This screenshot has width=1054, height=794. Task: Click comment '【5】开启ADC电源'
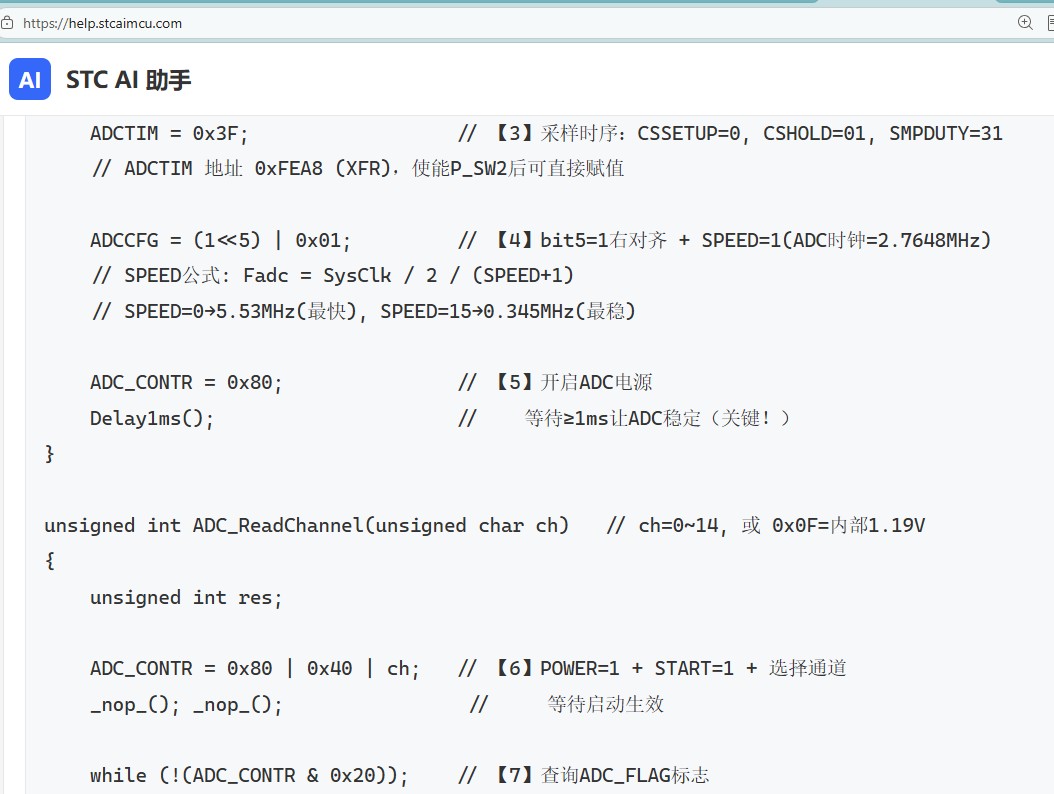coord(555,383)
